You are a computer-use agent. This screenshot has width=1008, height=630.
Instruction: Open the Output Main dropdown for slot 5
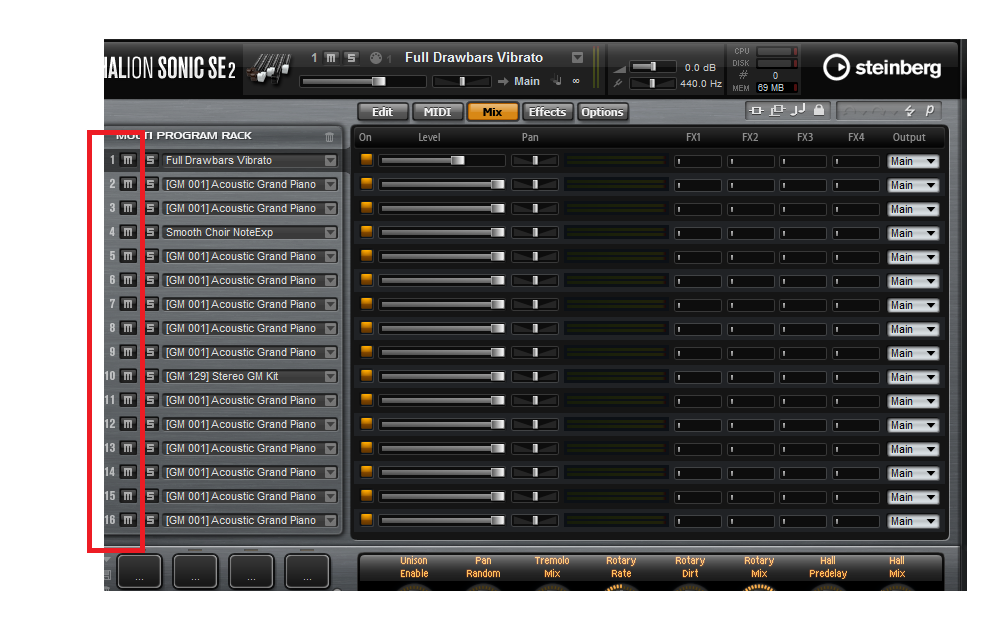click(x=913, y=257)
